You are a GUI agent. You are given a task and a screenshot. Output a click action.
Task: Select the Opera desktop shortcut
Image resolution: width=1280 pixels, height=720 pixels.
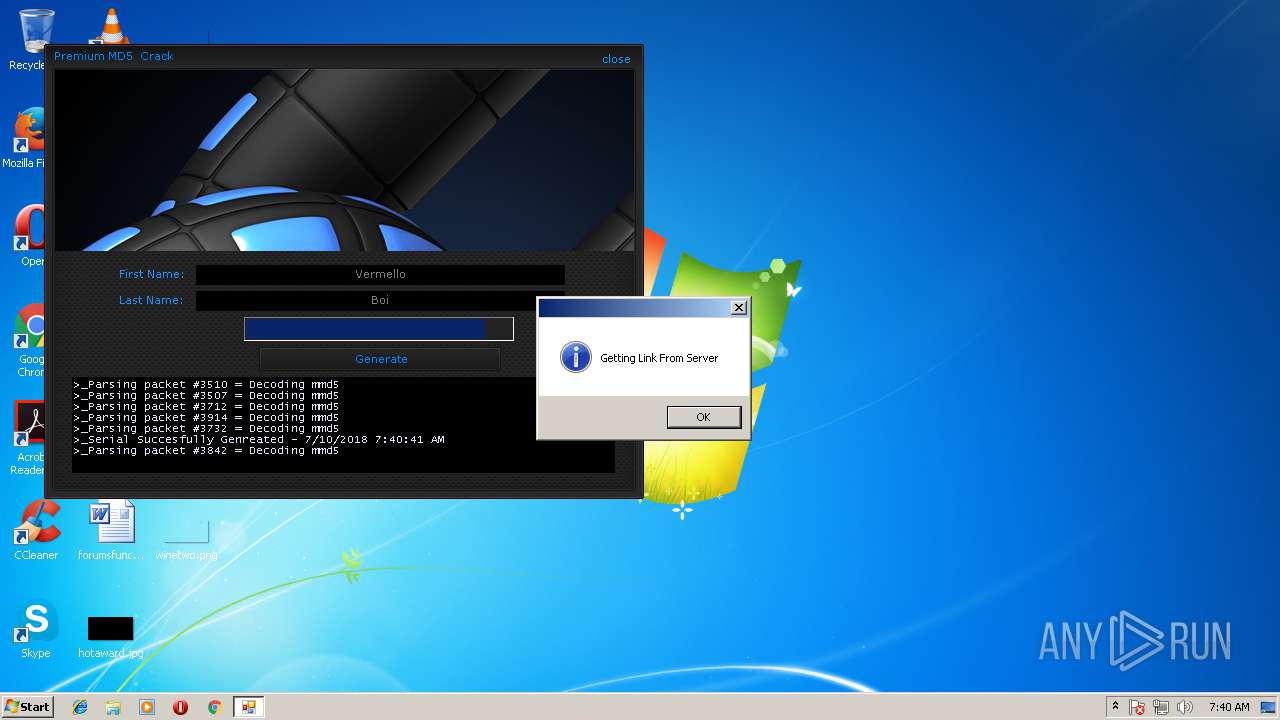click(30, 236)
